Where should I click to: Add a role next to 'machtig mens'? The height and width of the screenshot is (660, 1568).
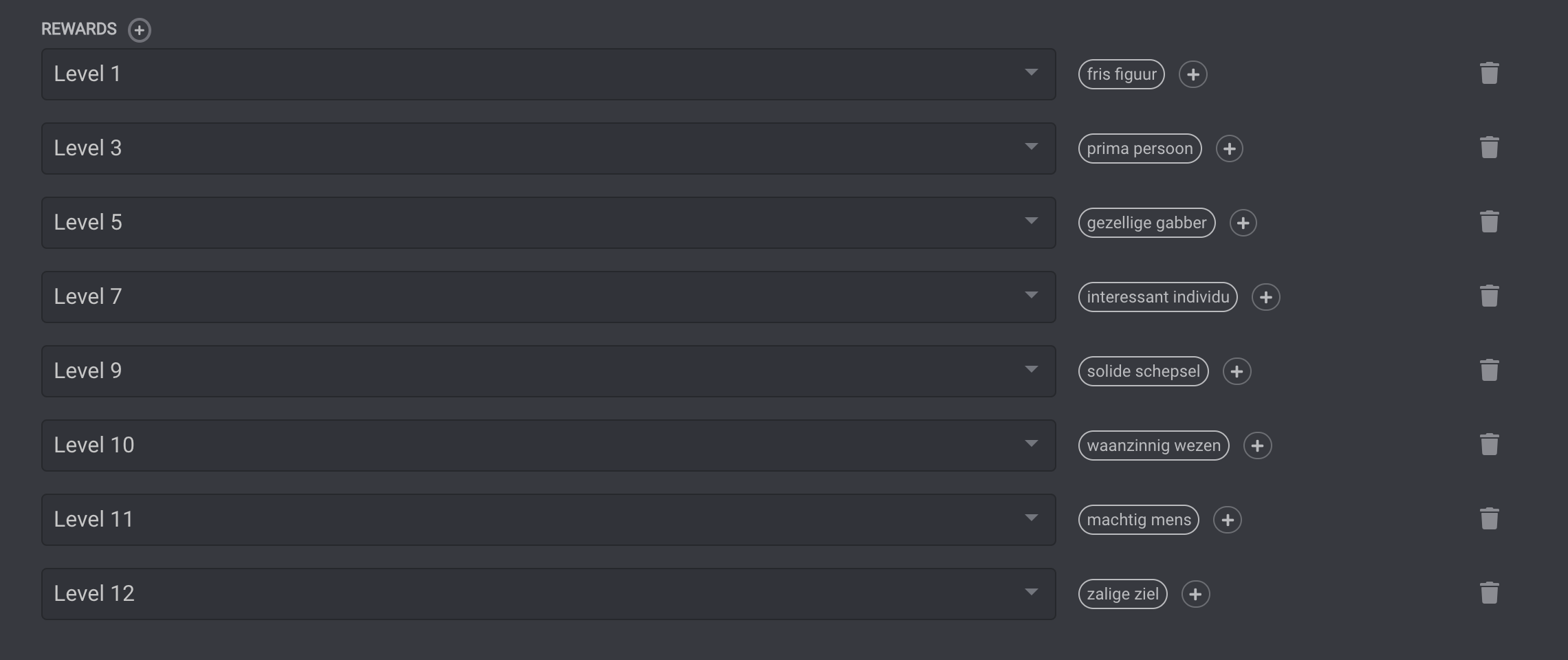pos(1227,520)
